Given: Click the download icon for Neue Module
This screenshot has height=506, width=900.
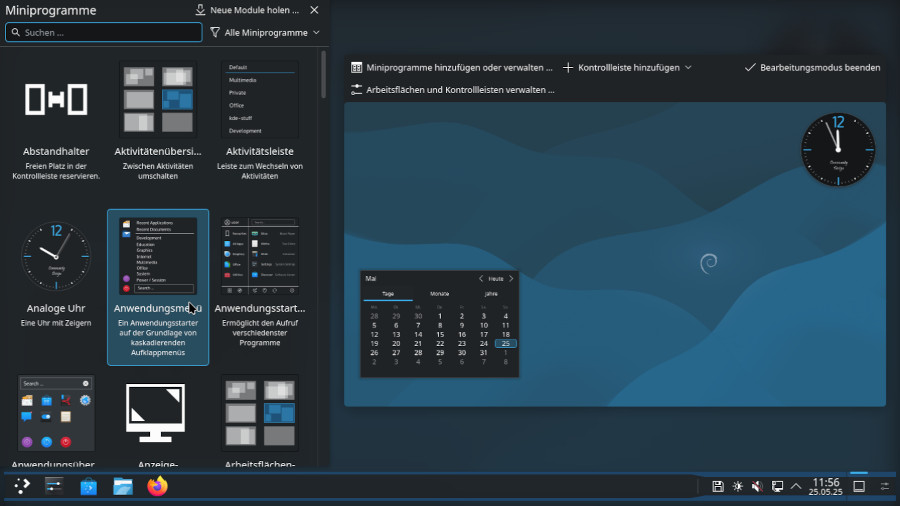Looking at the screenshot, I should (200, 10).
